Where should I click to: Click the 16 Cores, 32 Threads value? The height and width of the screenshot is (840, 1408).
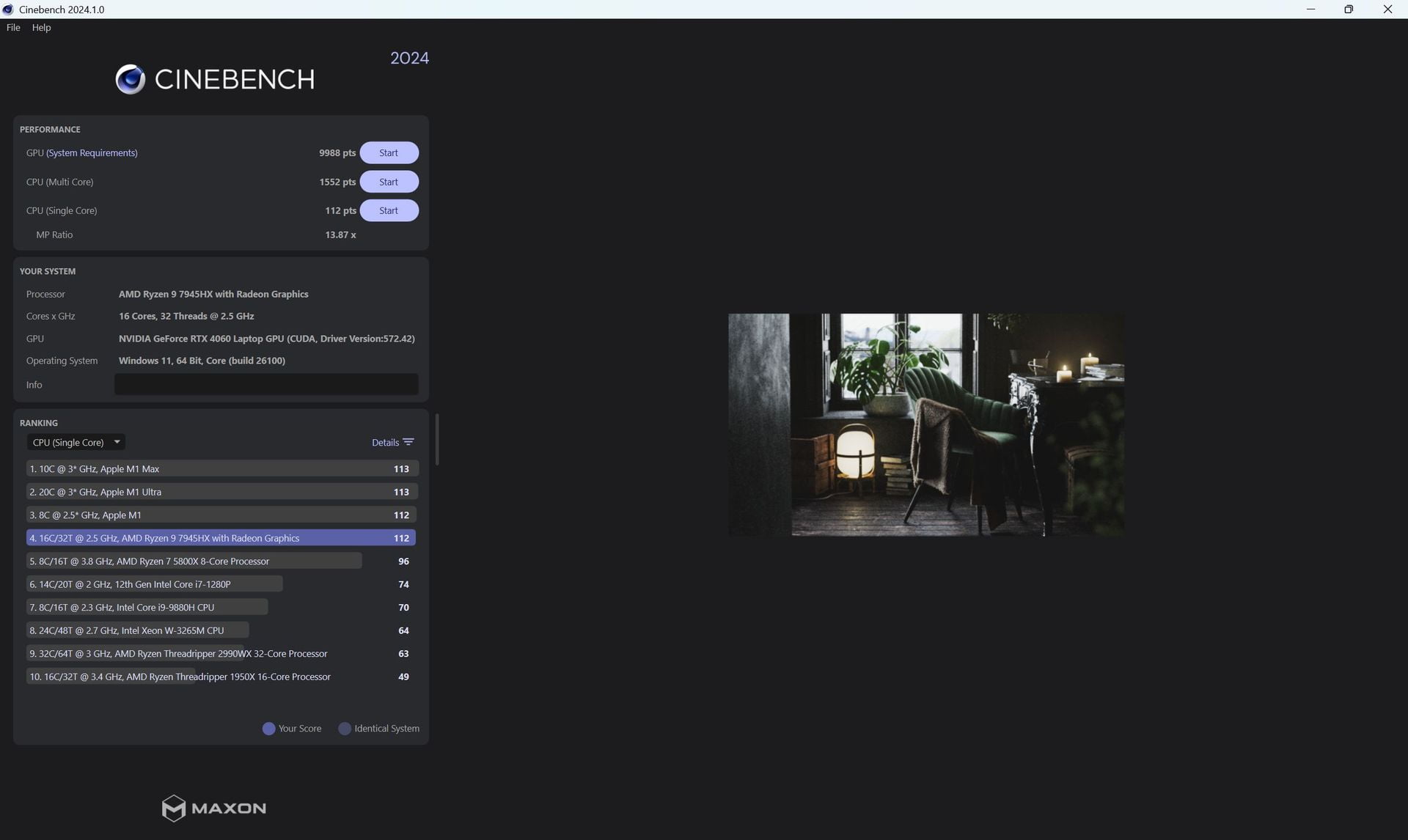coord(186,316)
